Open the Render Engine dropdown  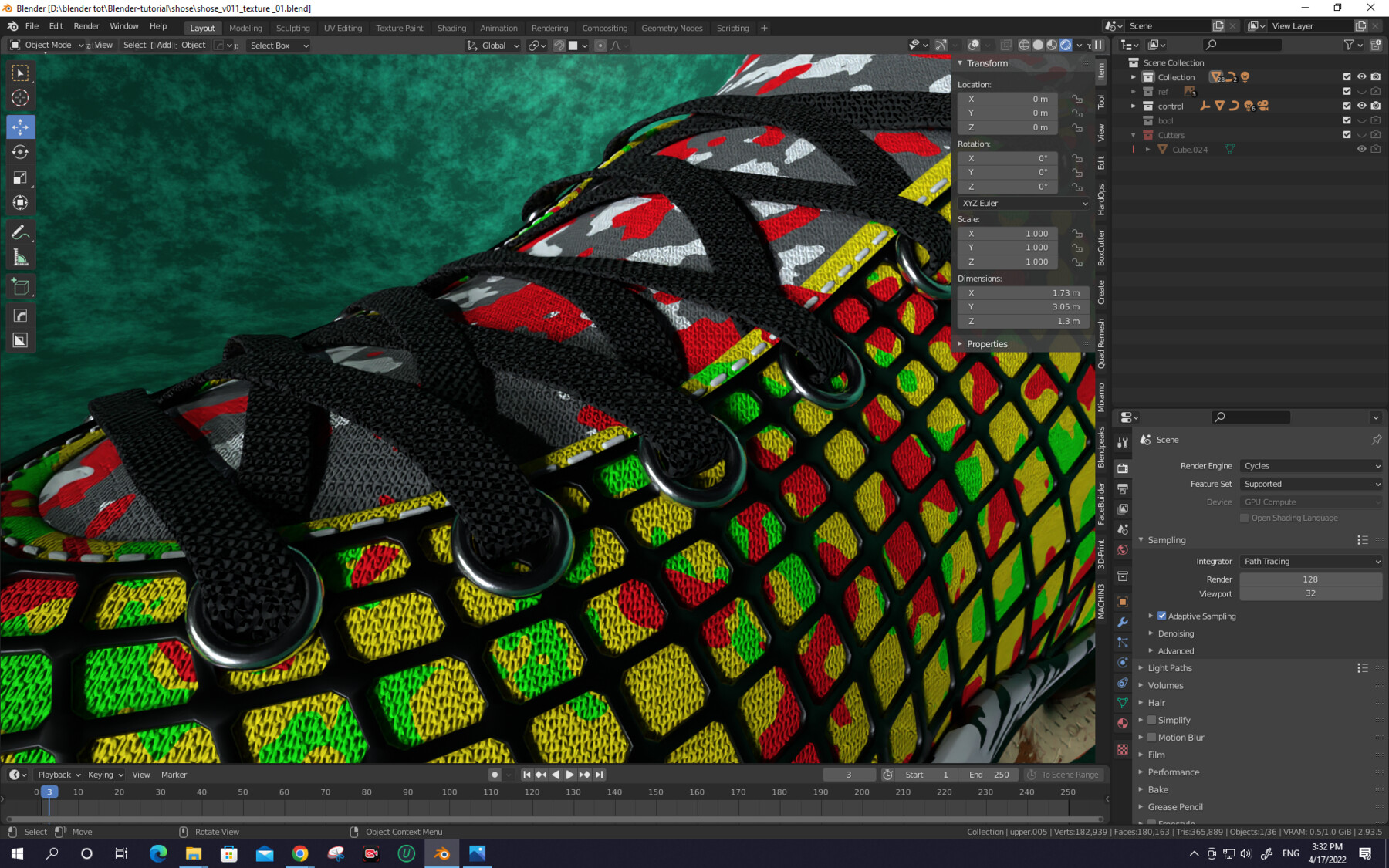pos(1310,465)
